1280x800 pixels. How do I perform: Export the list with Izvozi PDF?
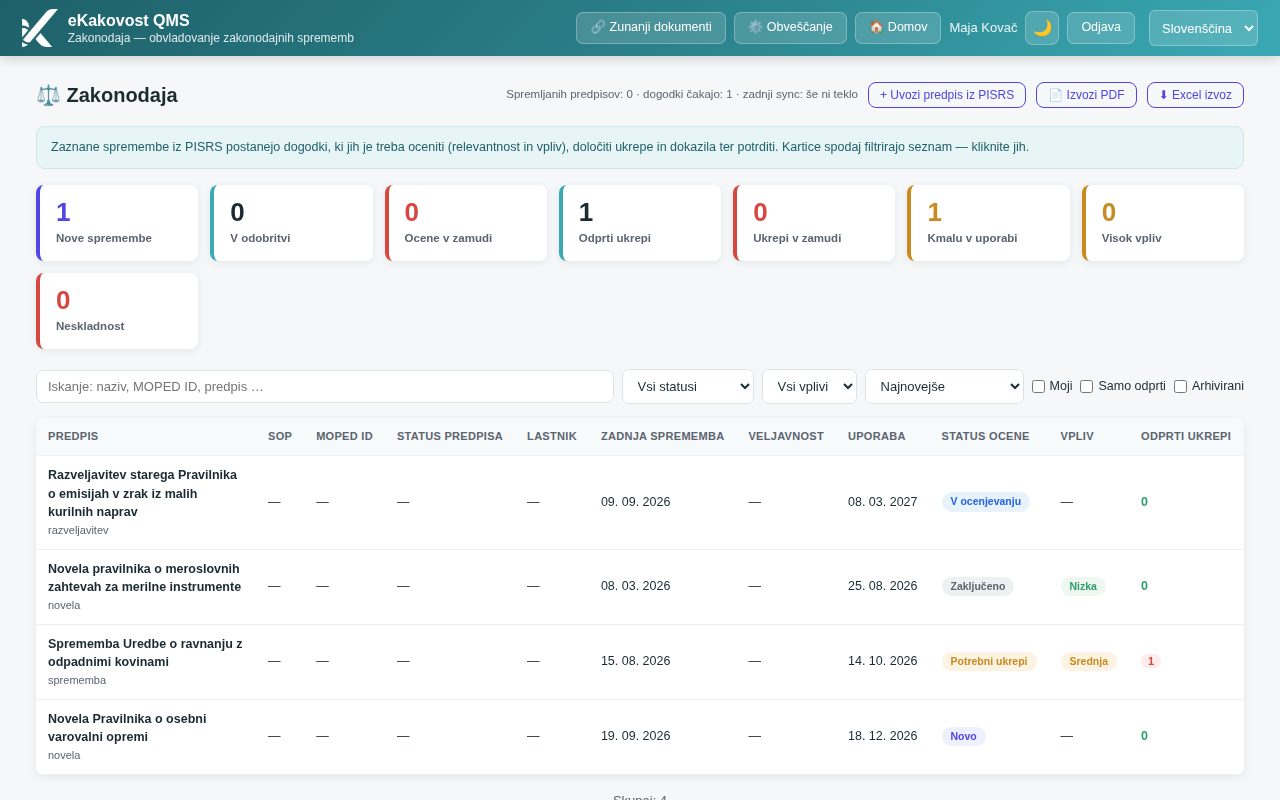click(x=1086, y=95)
